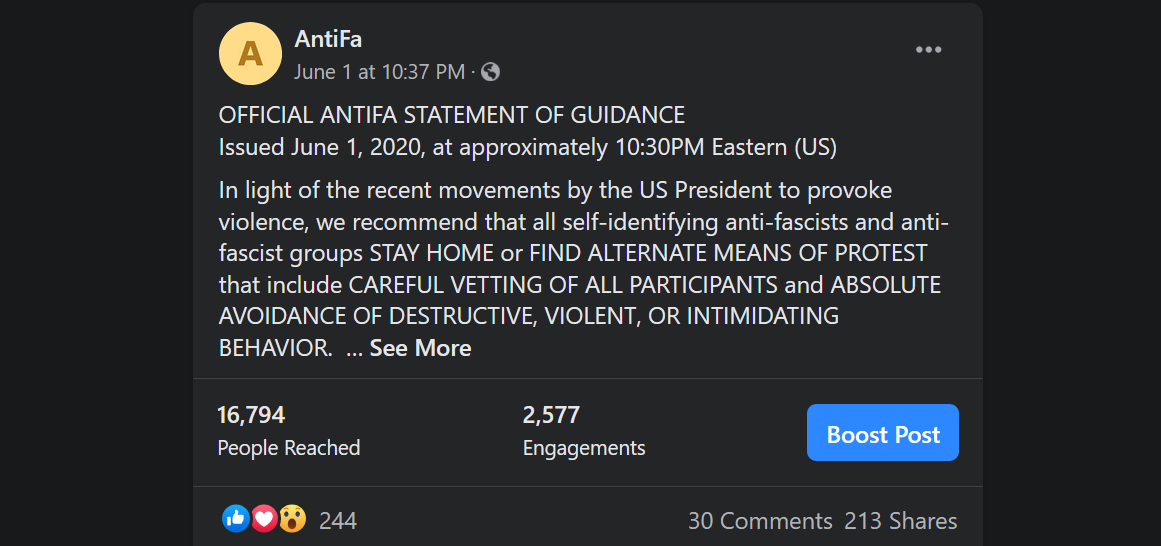
Task: Click the post body paragraph text
Action: point(578,268)
